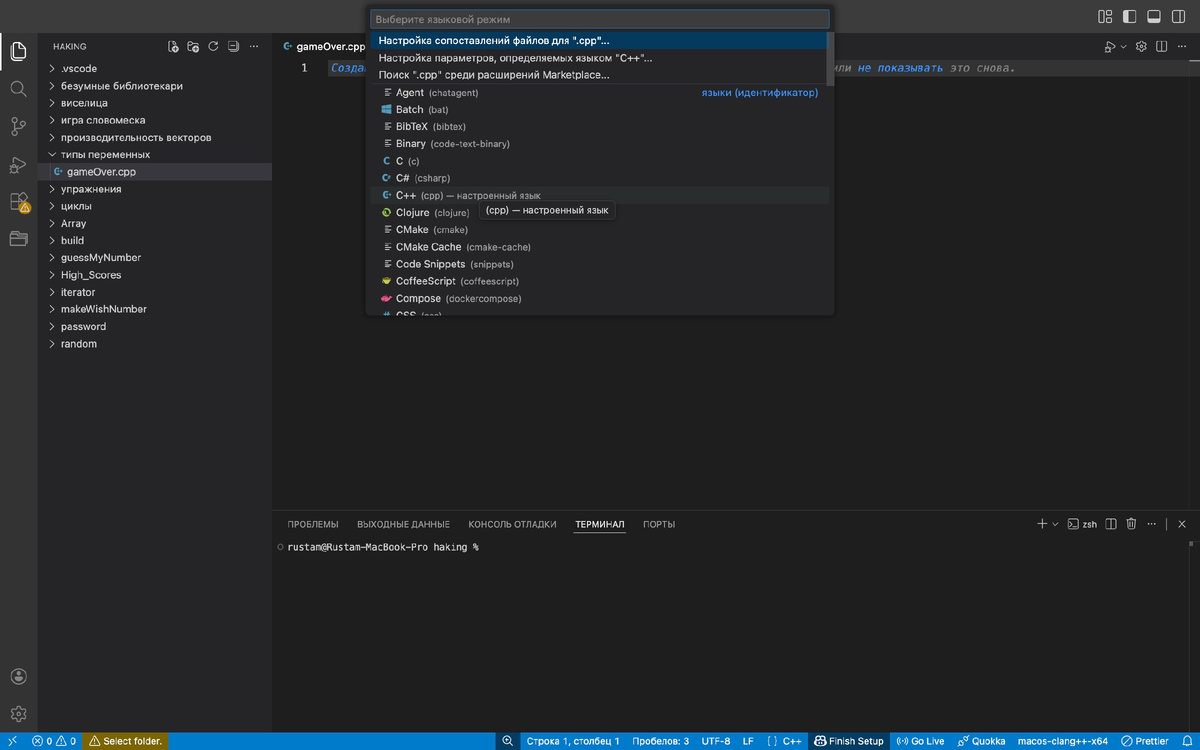Open the Explorer view in activity bar
Image resolution: width=1200 pixels, height=750 pixels.
tap(18, 51)
